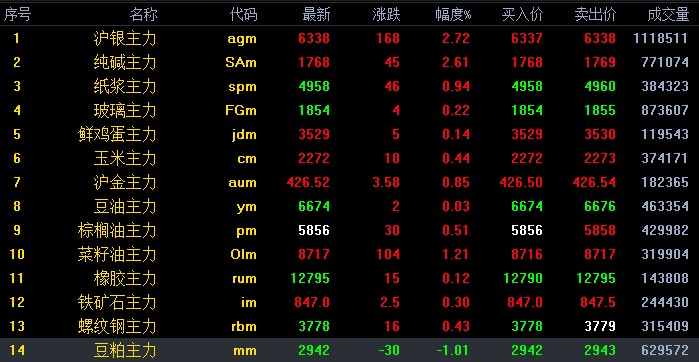699x362 pixels.
Task: Click the code rbm
Action: pos(244,327)
